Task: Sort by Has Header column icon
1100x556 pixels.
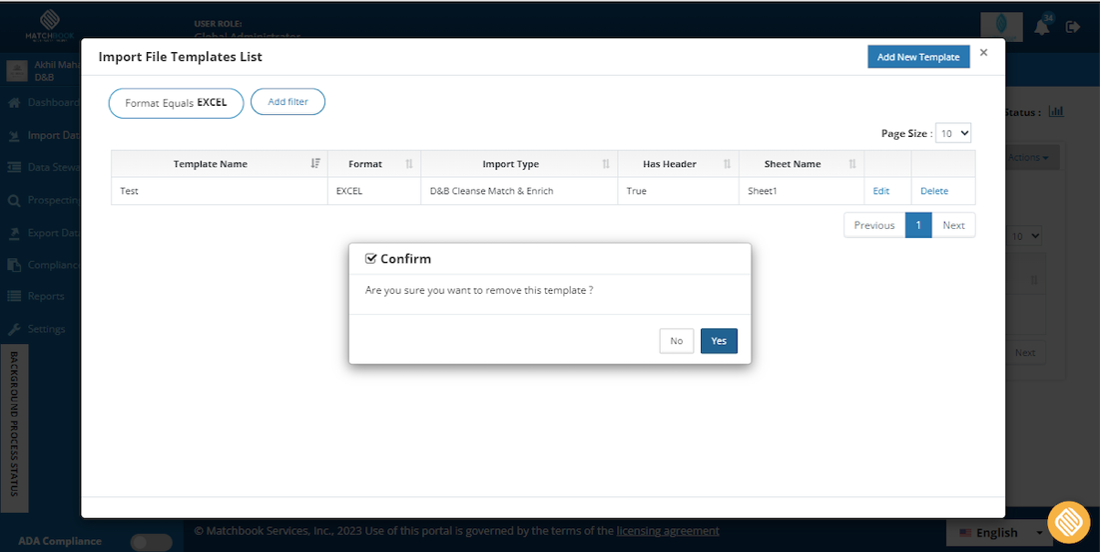Action: pos(727,164)
